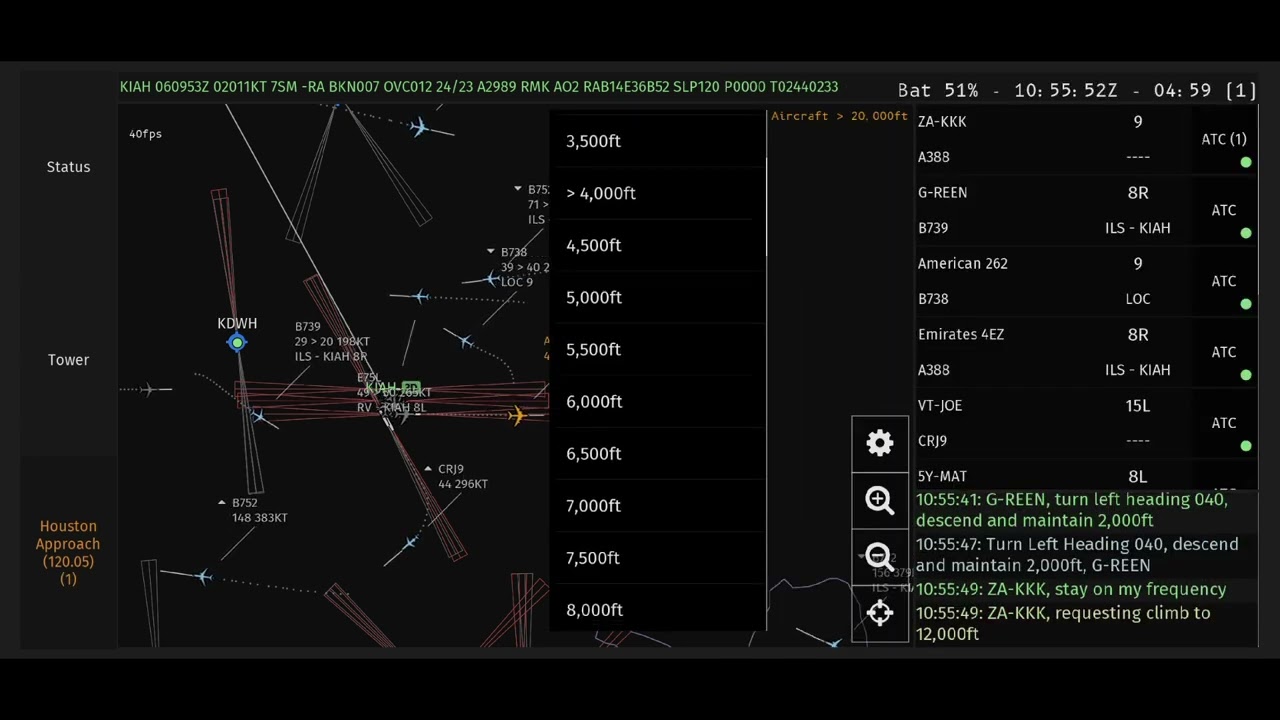
Task: Open ATC for VT-JOE strip
Action: (1224, 424)
